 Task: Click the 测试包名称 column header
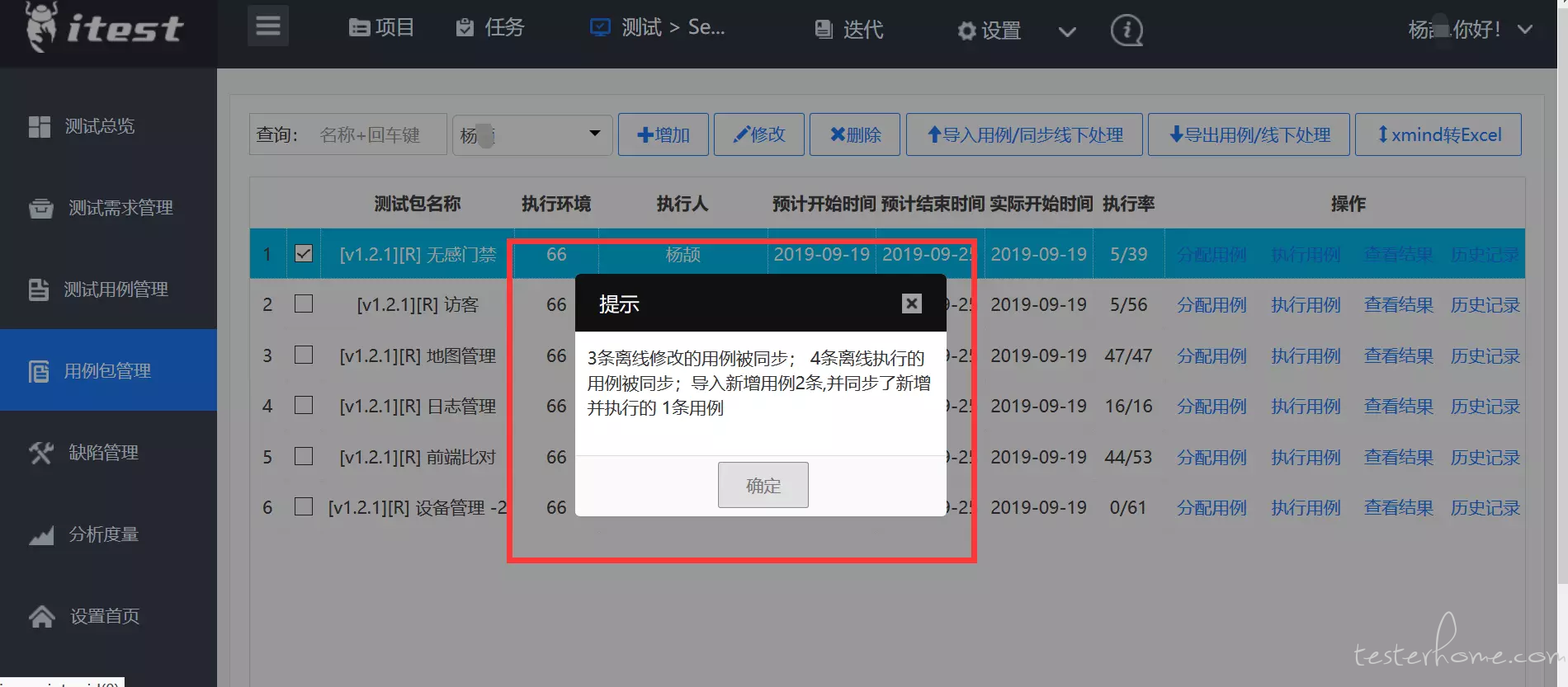pyautogui.click(x=418, y=204)
